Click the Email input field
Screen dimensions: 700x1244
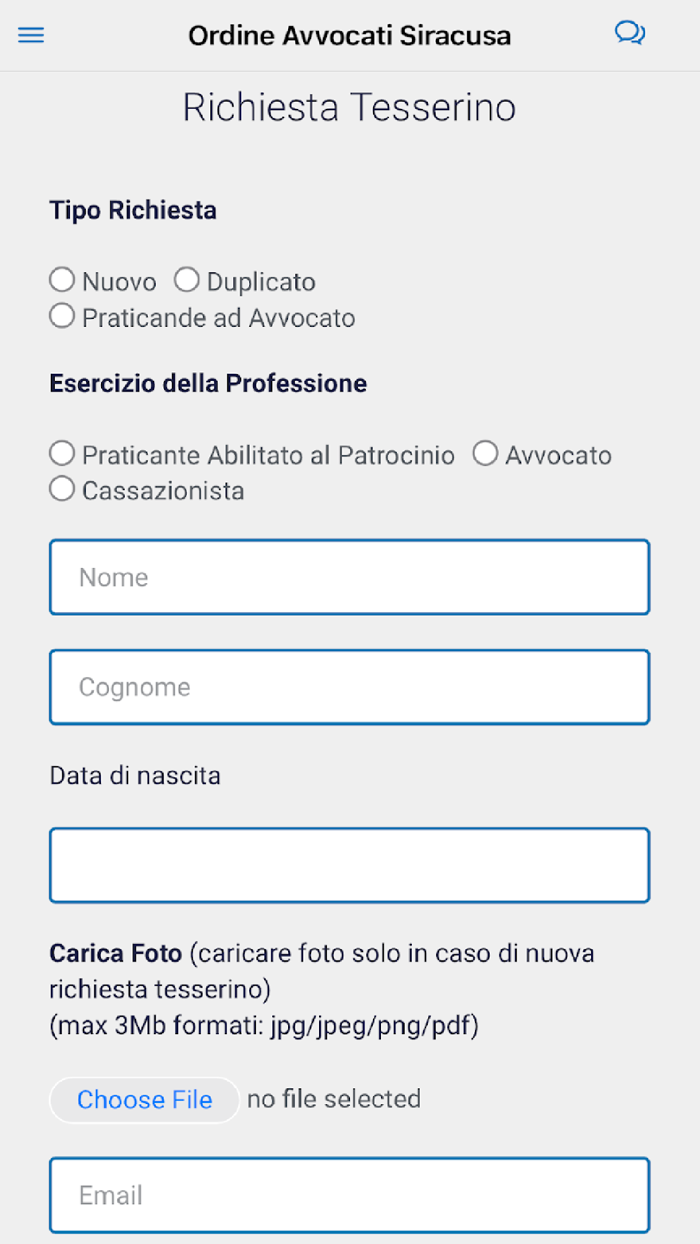(x=349, y=1195)
